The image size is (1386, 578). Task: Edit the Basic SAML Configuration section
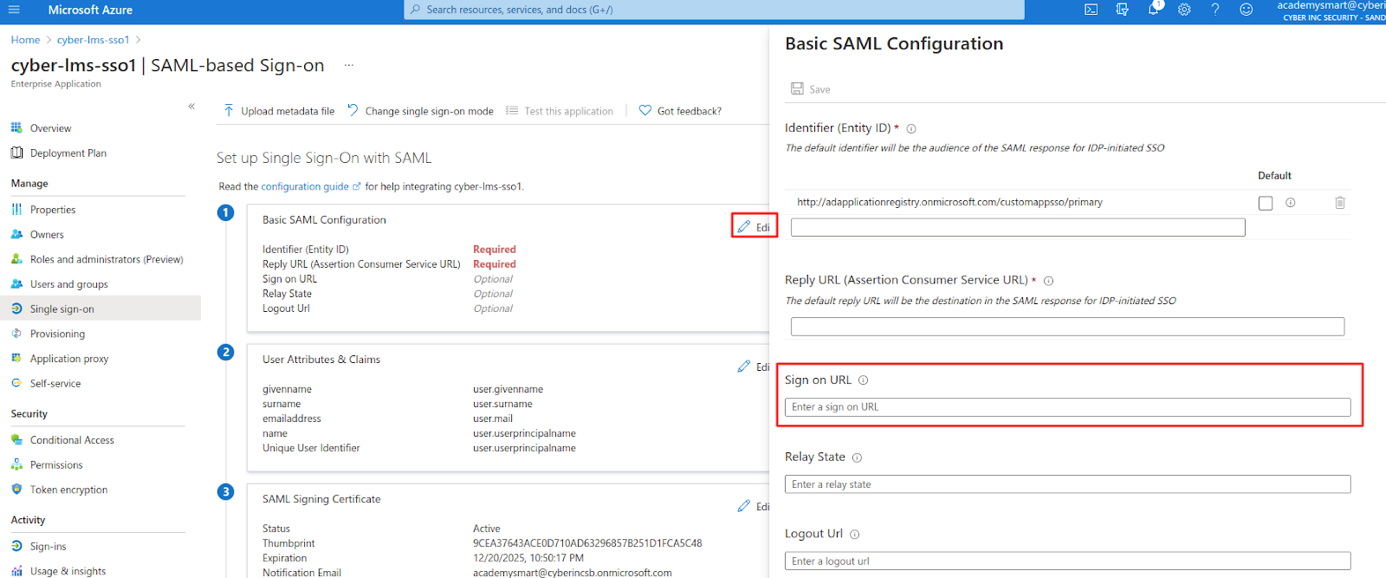(755, 227)
